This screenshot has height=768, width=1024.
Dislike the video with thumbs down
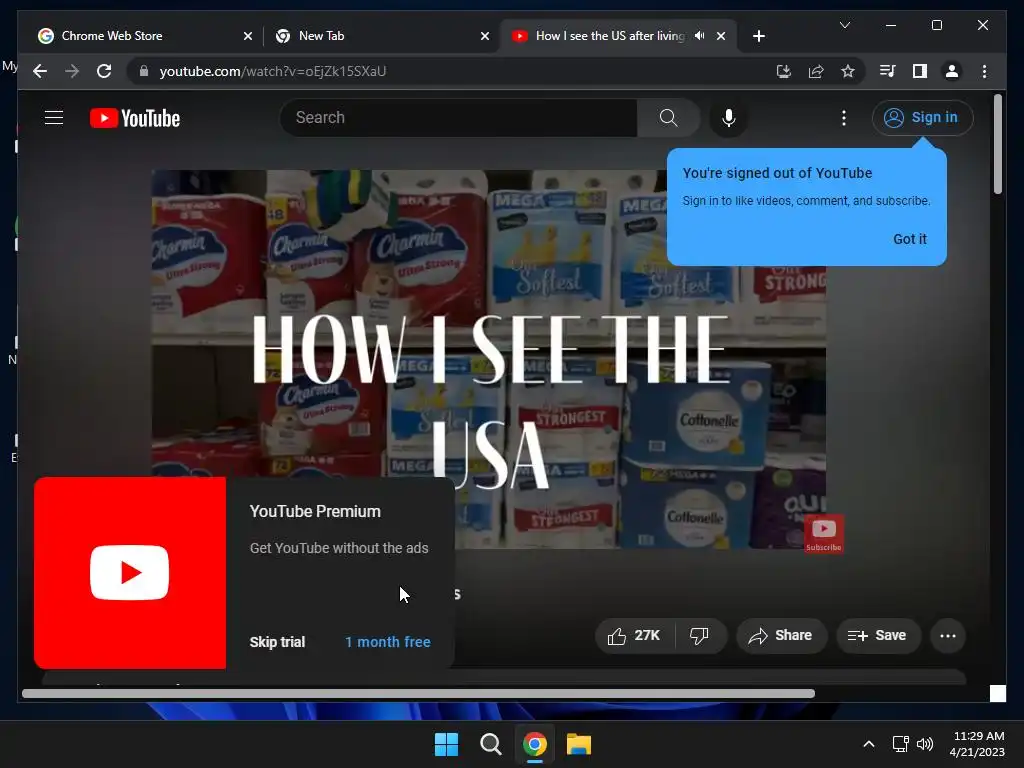tap(699, 635)
